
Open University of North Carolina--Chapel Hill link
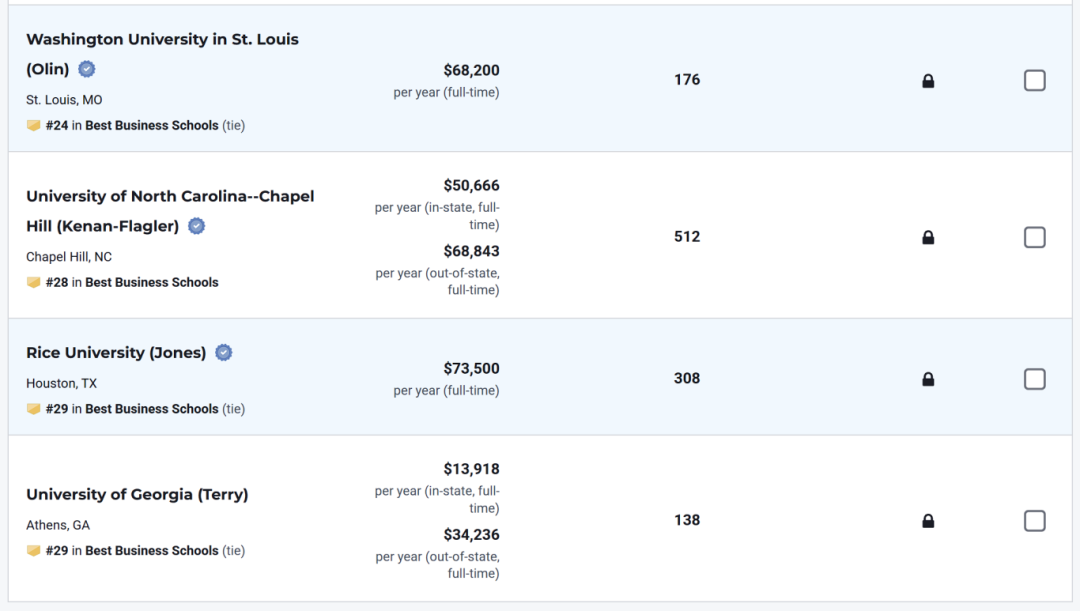(x=170, y=196)
